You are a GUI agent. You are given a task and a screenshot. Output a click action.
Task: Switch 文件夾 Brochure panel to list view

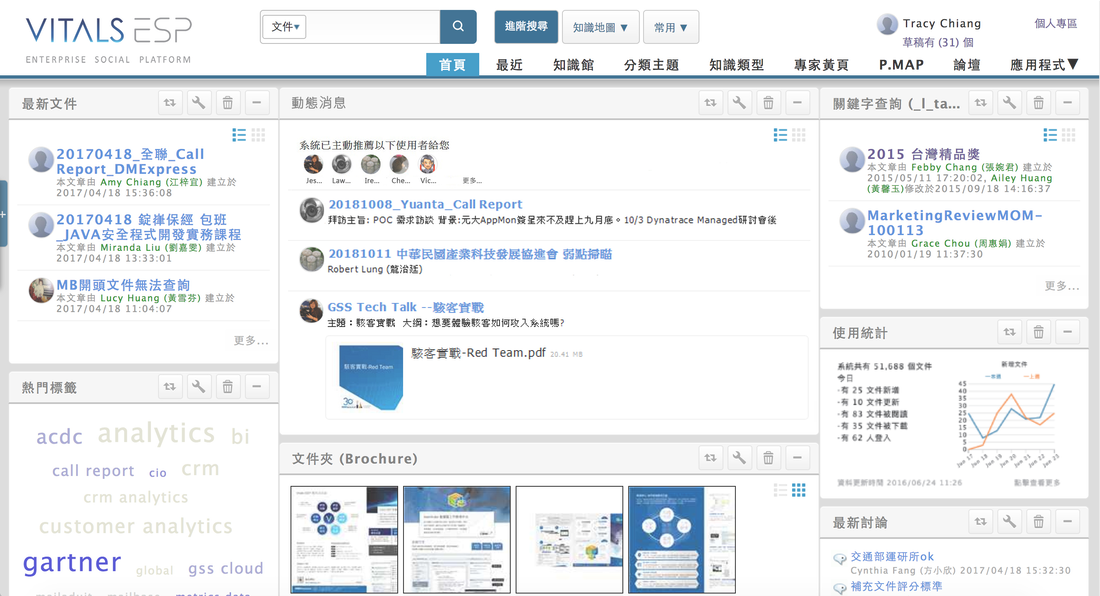click(x=780, y=489)
